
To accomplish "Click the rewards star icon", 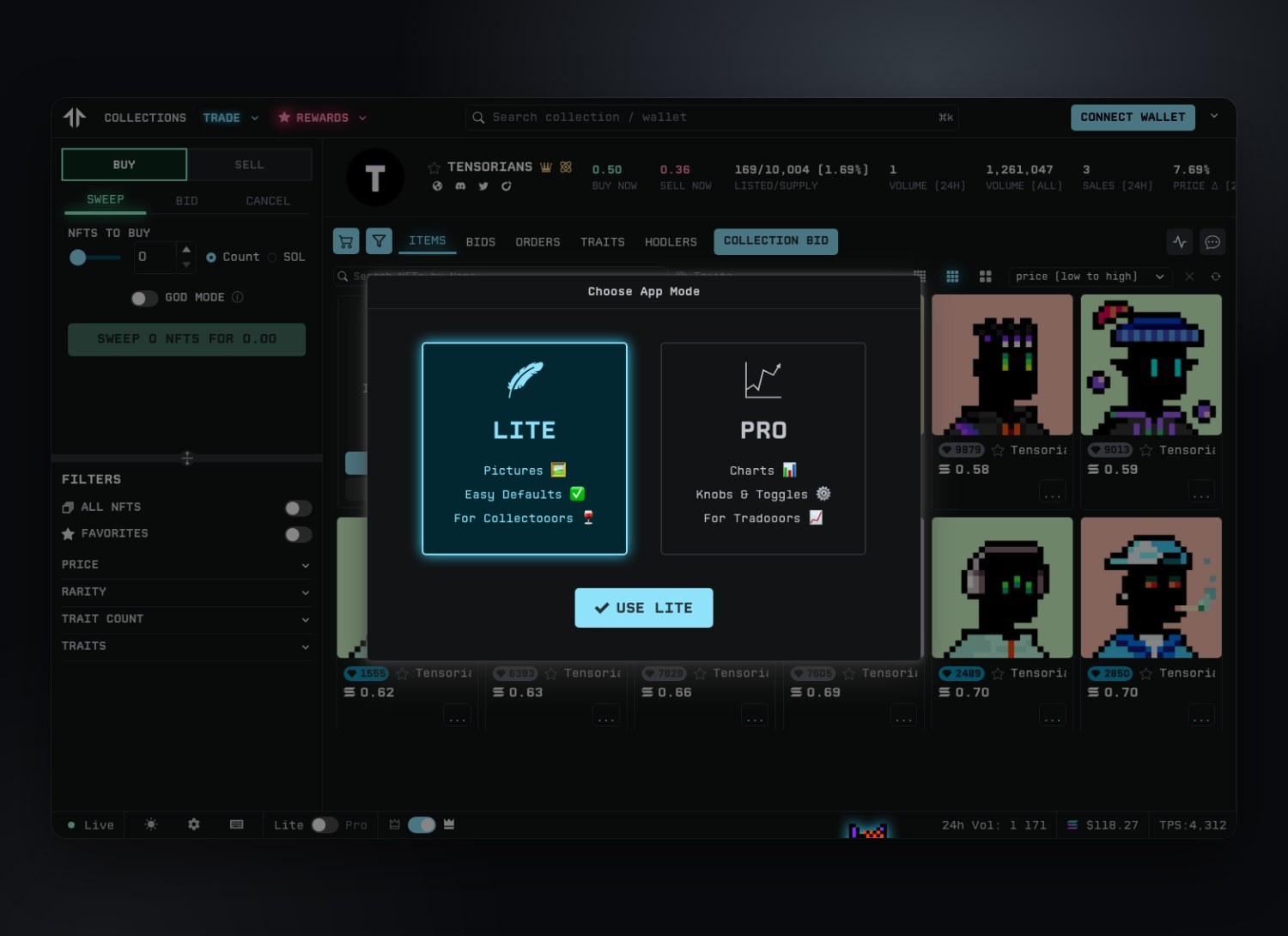I will tap(284, 118).
